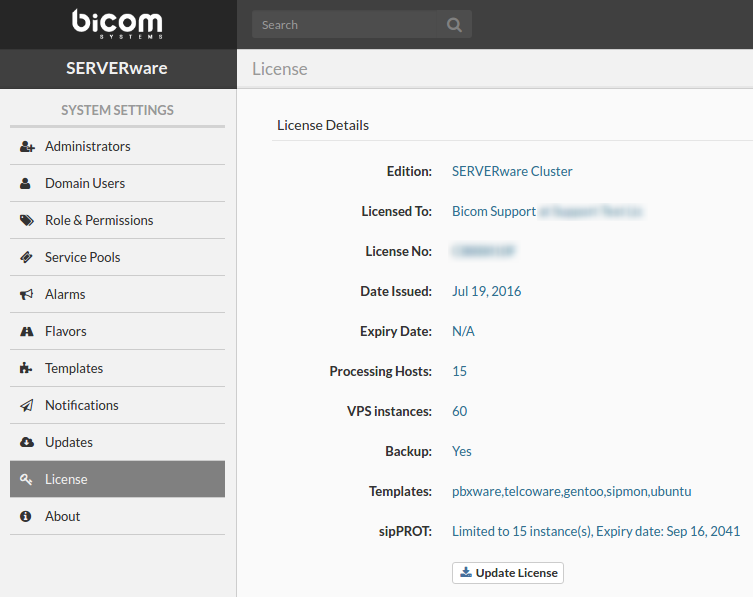Click the magnifier icon in search box
The height and width of the screenshot is (597, 753).
454,25
